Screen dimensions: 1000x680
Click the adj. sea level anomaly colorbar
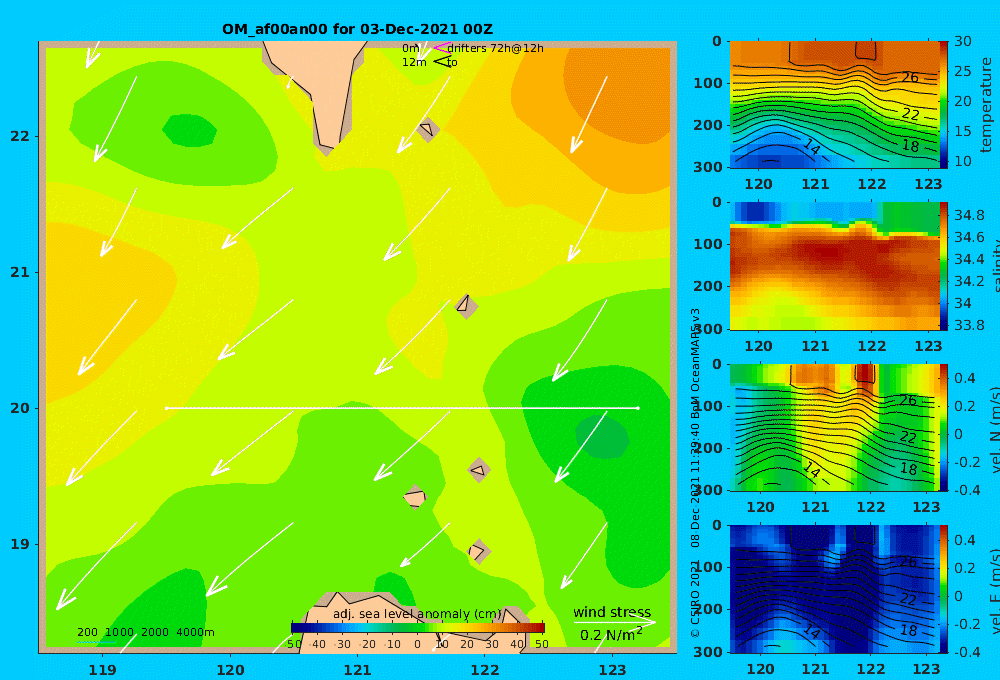418,628
